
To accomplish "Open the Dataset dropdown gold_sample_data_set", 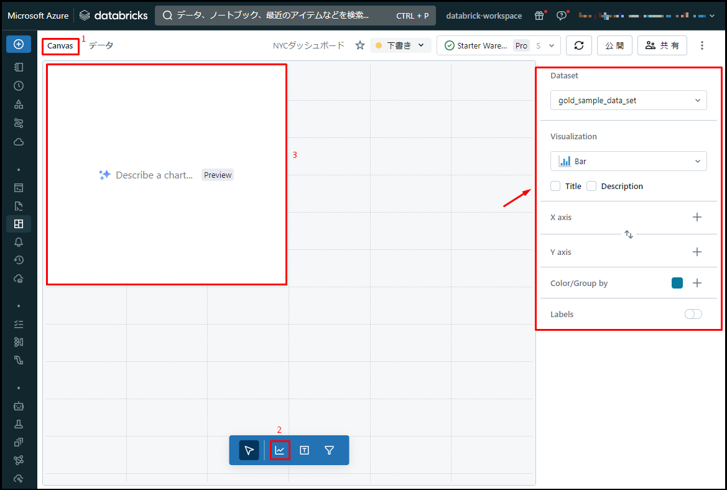I will click(628, 100).
